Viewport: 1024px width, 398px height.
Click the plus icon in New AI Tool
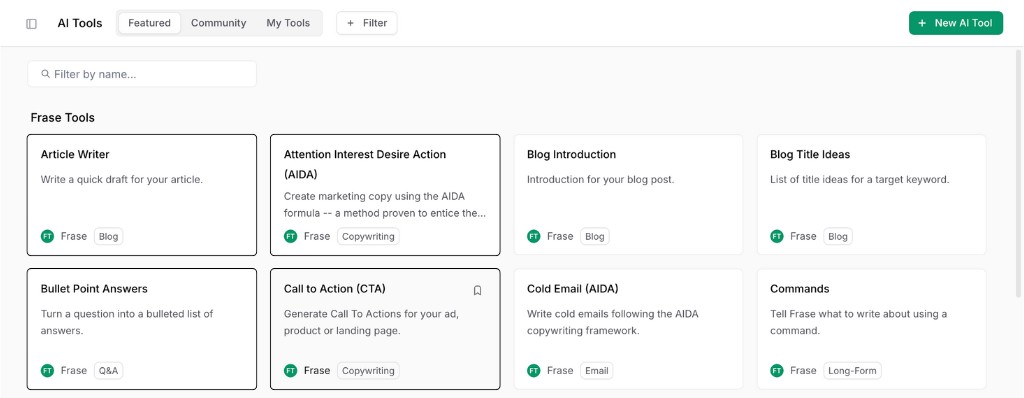(x=922, y=23)
